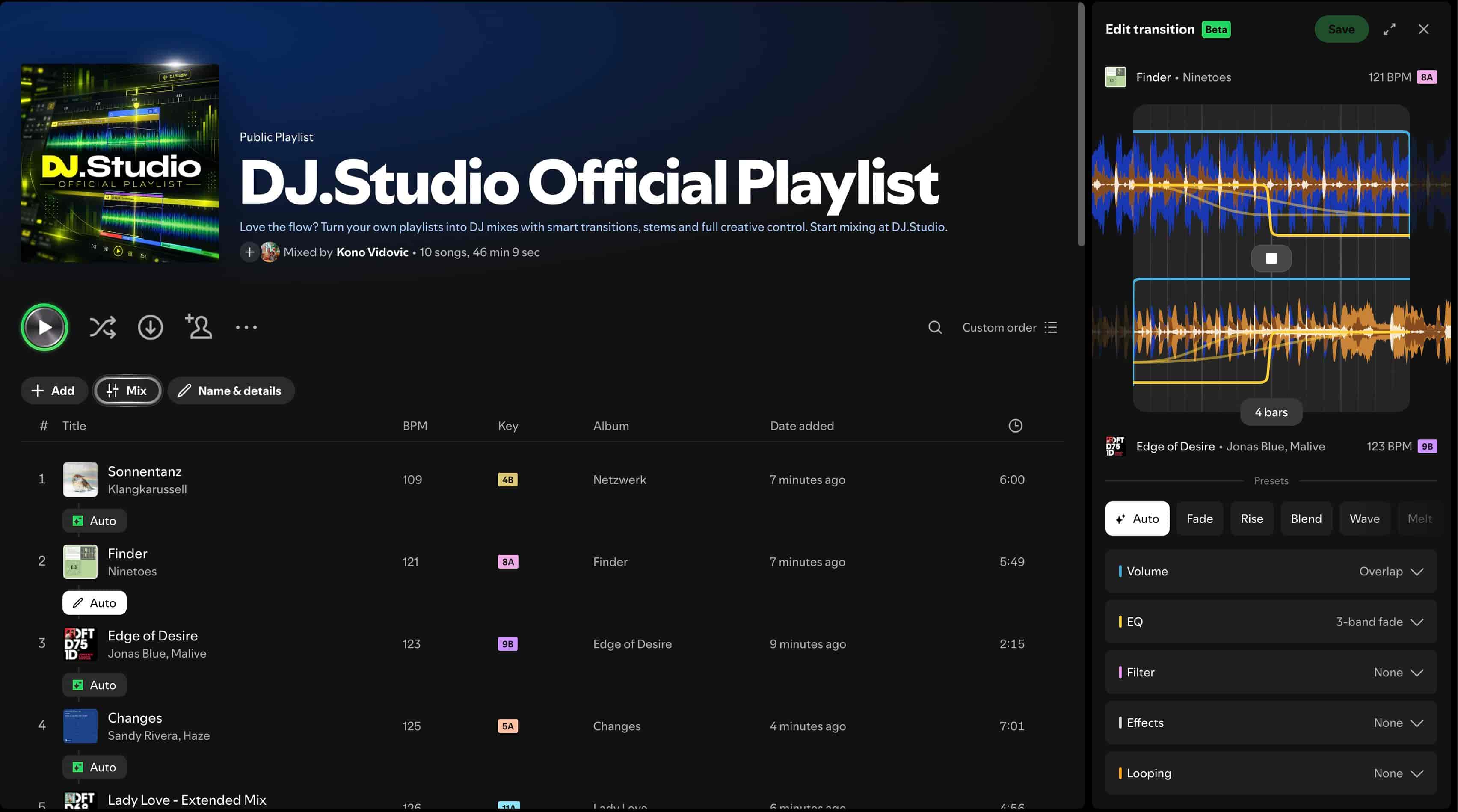This screenshot has height=812, width=1458.
Task: Open the Edge of Desire album link
Action: tap(632, 643)
